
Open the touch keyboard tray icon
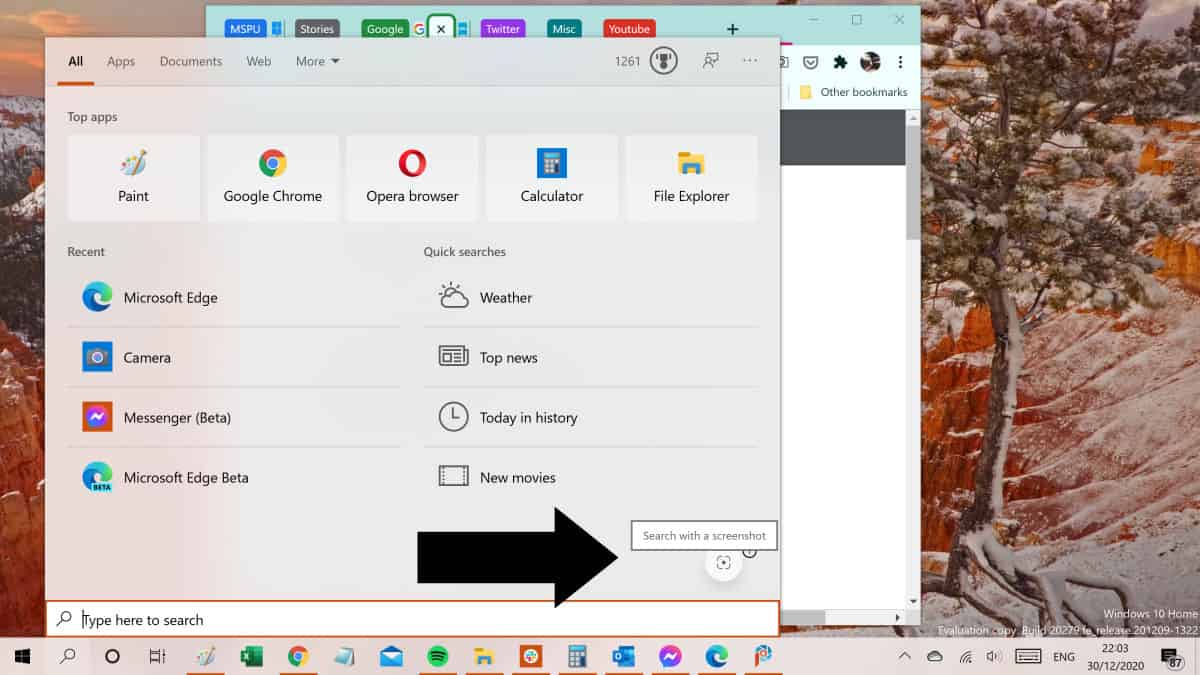tap(1029, 657)
